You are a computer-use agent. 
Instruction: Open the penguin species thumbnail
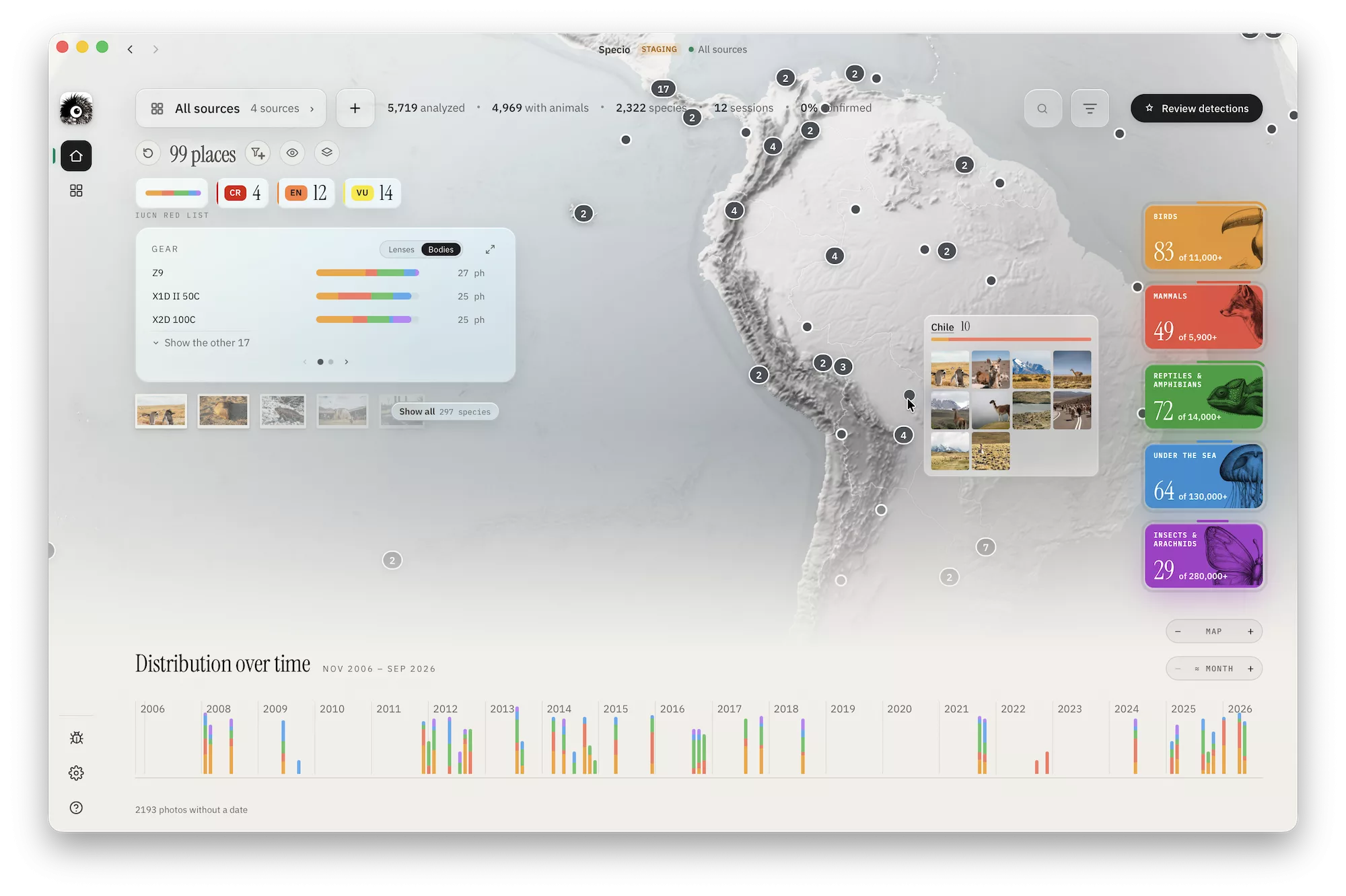click(x=161, y=411)
